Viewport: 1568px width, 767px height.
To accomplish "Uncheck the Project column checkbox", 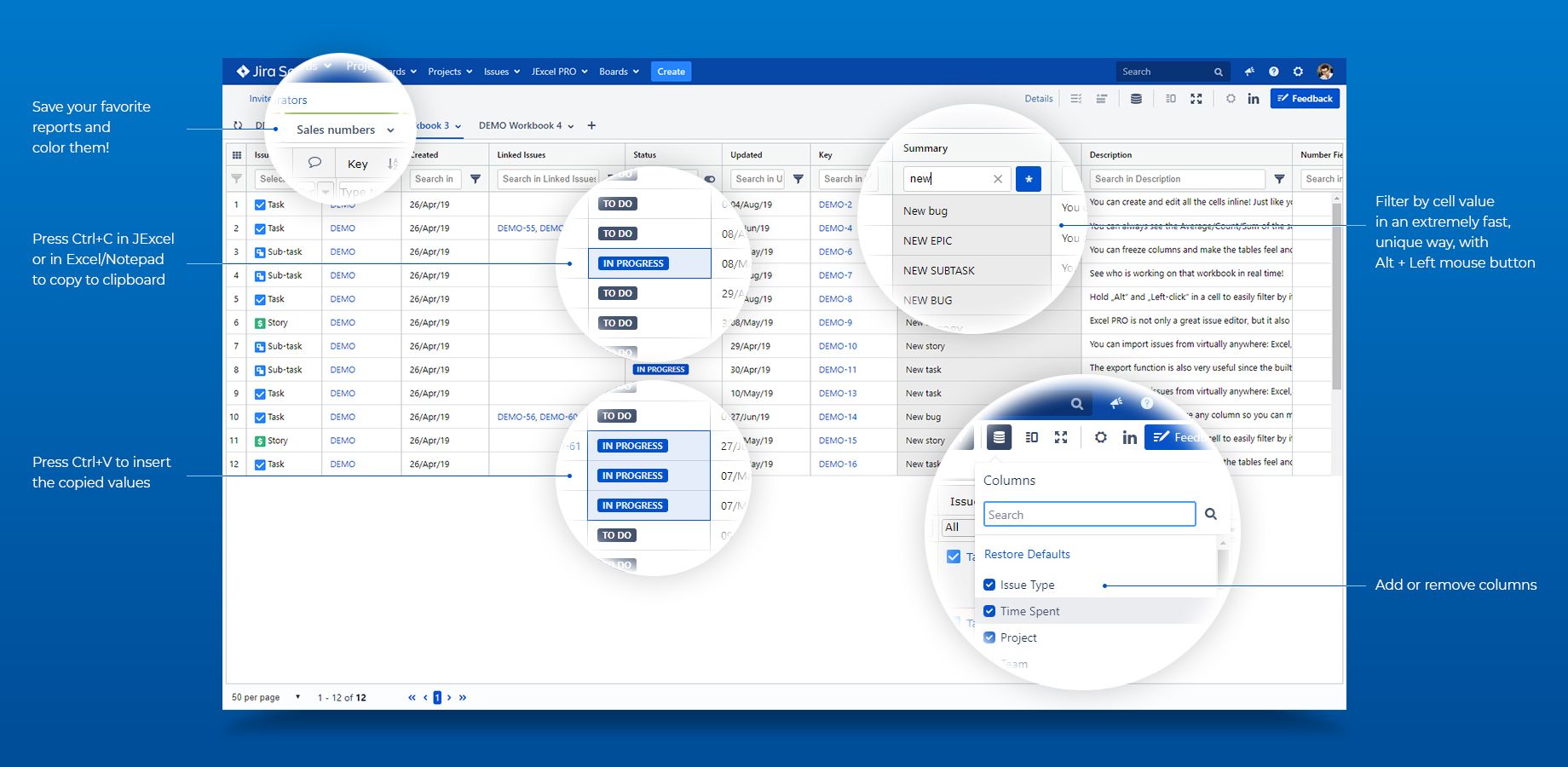I will (x=989, y=637).
